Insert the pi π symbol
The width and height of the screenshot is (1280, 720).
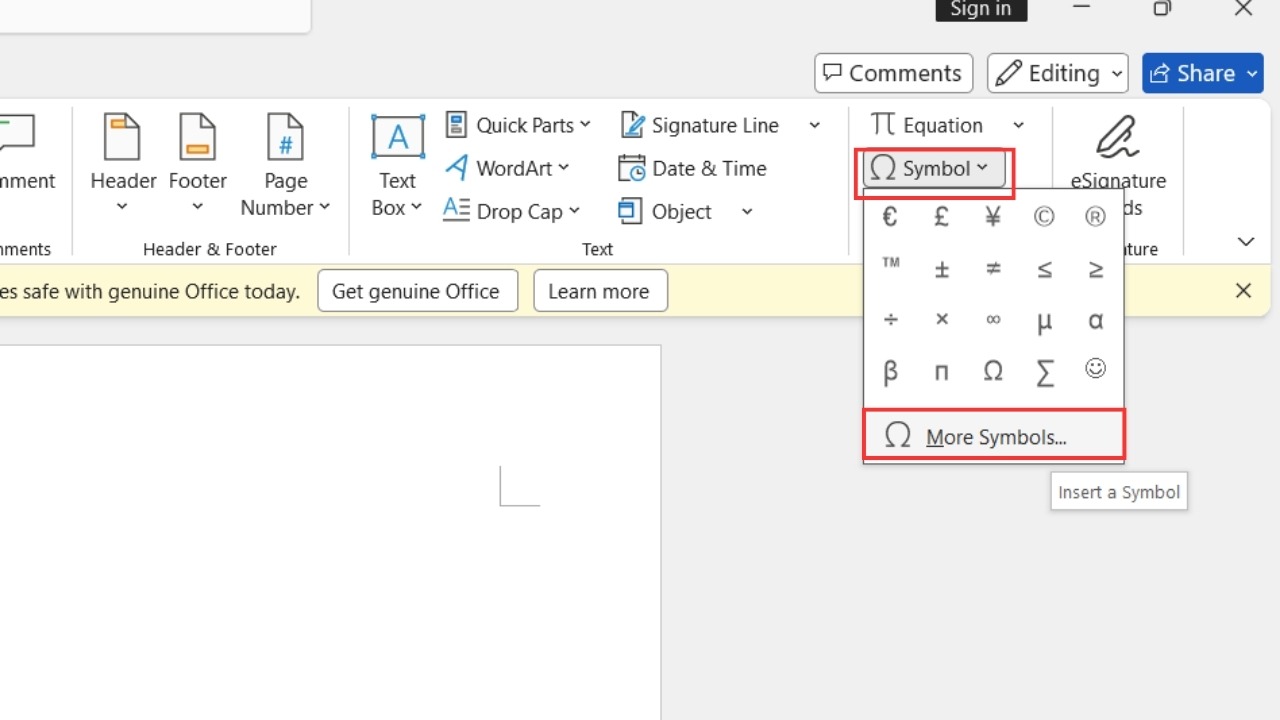pos(941,372)
